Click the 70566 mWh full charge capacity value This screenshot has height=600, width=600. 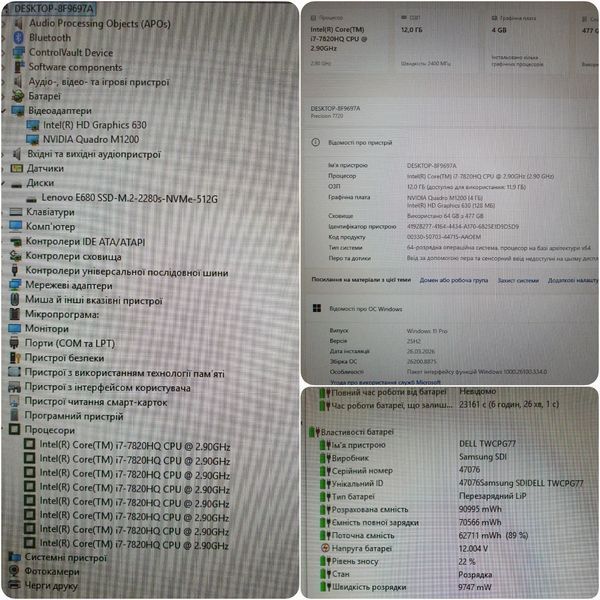pyautogui.click(x=480, y=522)
